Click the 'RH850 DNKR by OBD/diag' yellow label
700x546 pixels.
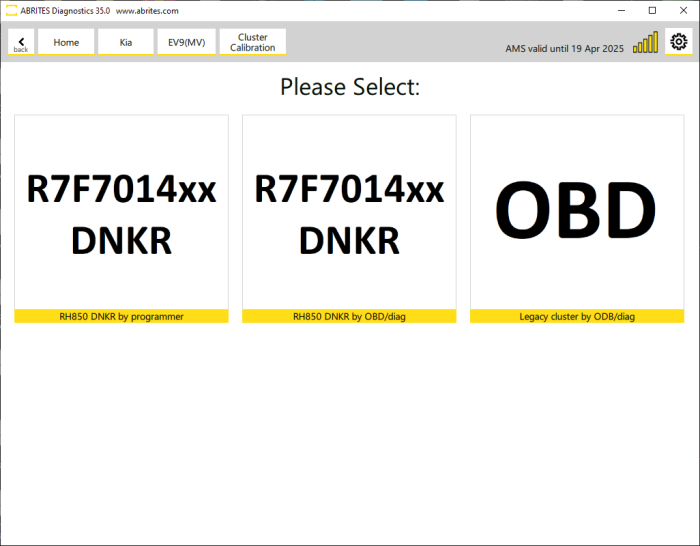pyautogui.click(x=349, y=316)
